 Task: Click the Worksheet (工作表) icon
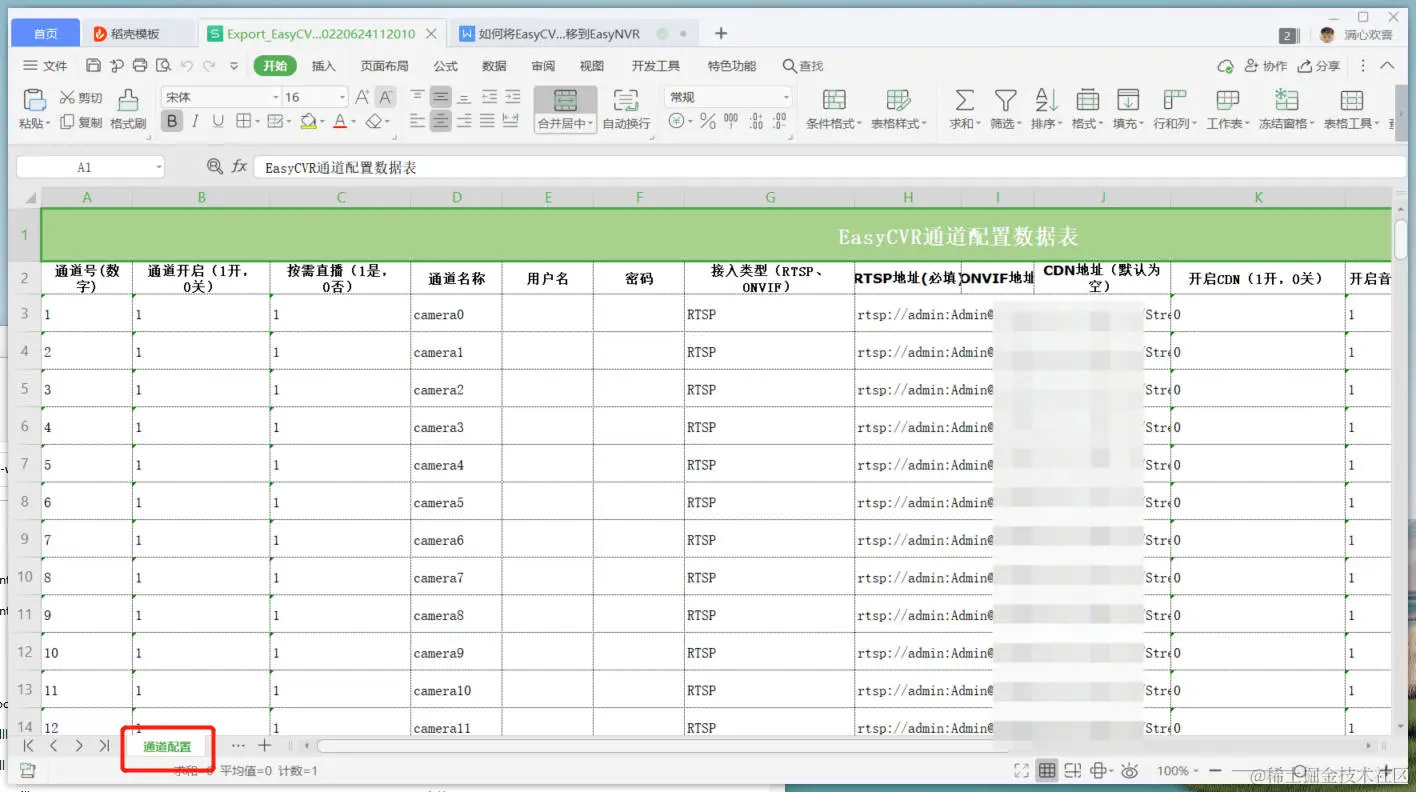point(1227,100)
